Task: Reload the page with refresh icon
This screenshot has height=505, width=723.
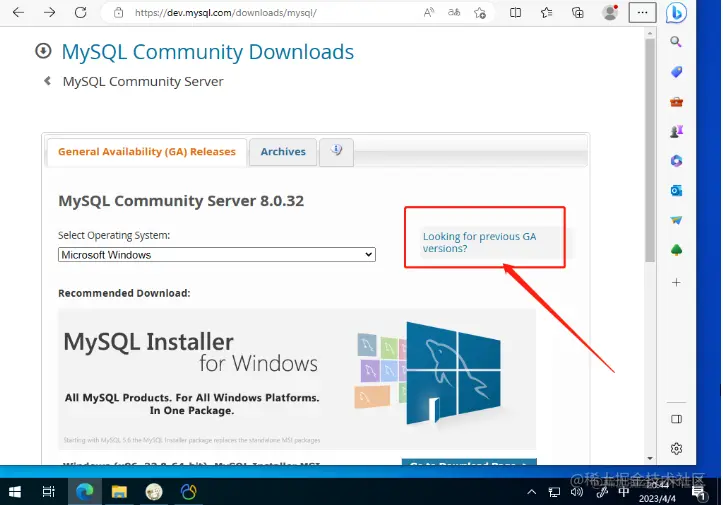Action: (x=81, y=12)
